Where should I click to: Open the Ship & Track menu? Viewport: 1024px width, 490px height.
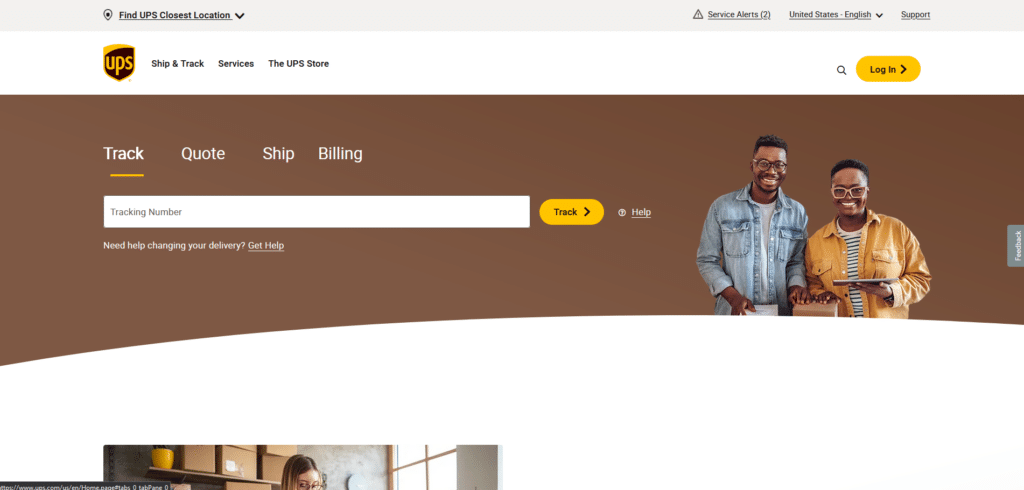pos(178,63)
